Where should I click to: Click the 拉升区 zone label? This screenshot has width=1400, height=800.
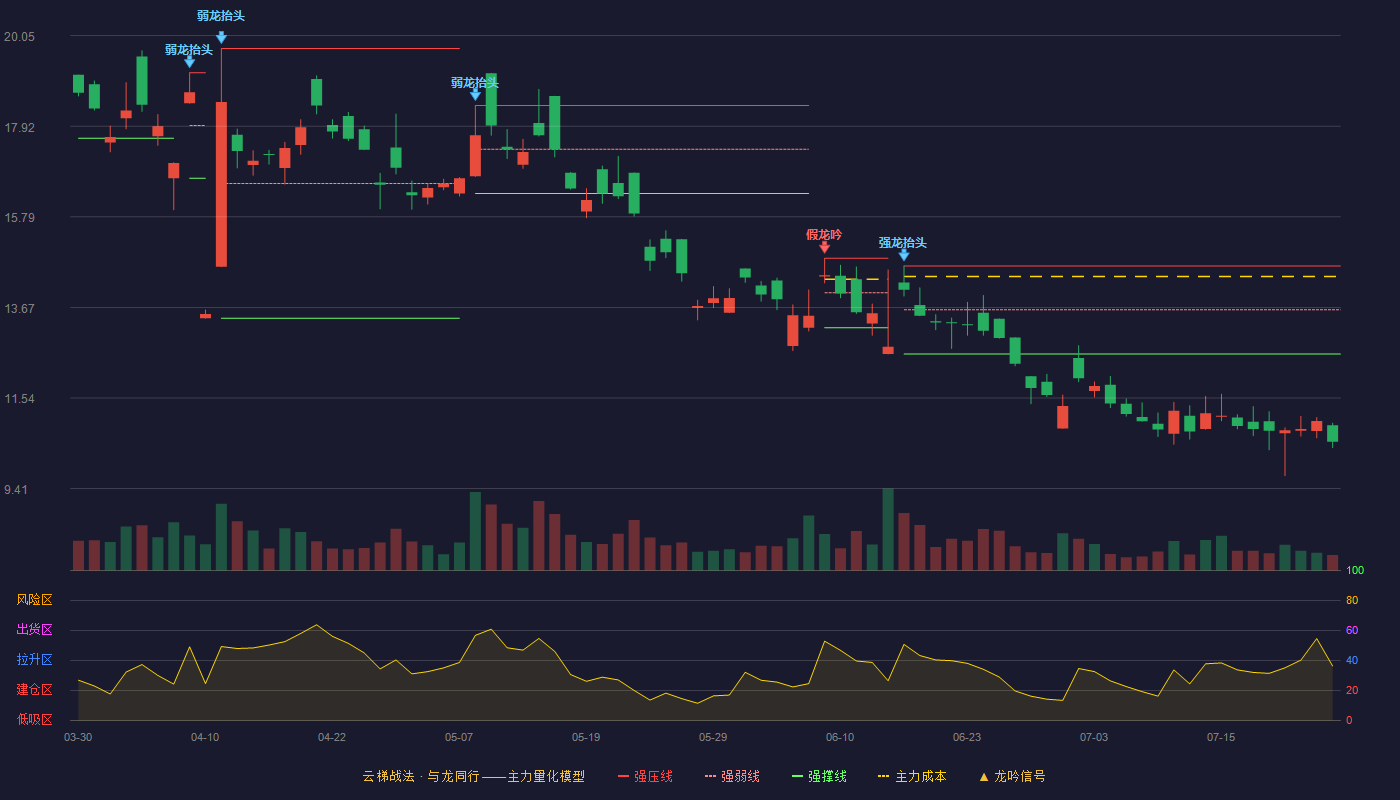tap(34, 660)
